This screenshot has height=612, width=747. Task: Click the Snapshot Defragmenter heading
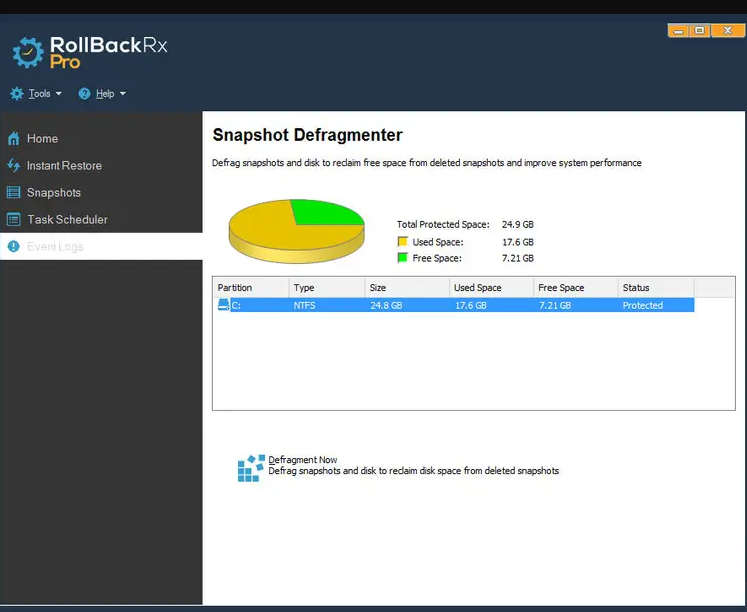click(307, 135)
